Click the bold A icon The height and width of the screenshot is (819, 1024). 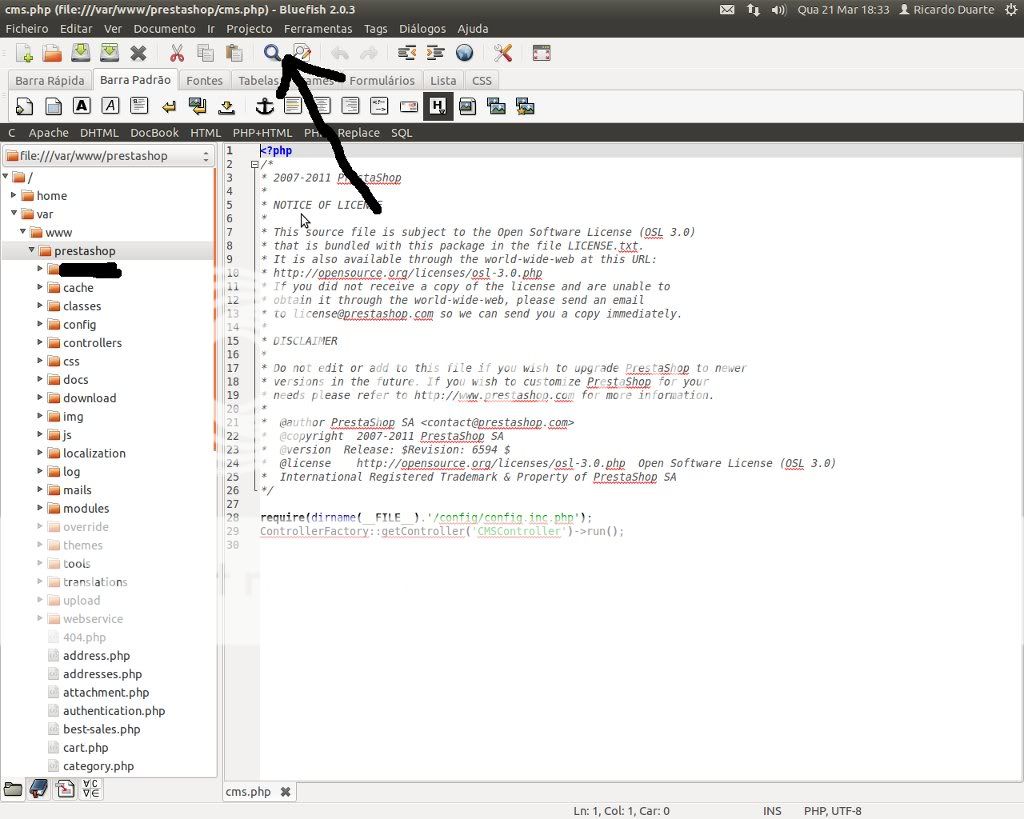tap(82, 106)
